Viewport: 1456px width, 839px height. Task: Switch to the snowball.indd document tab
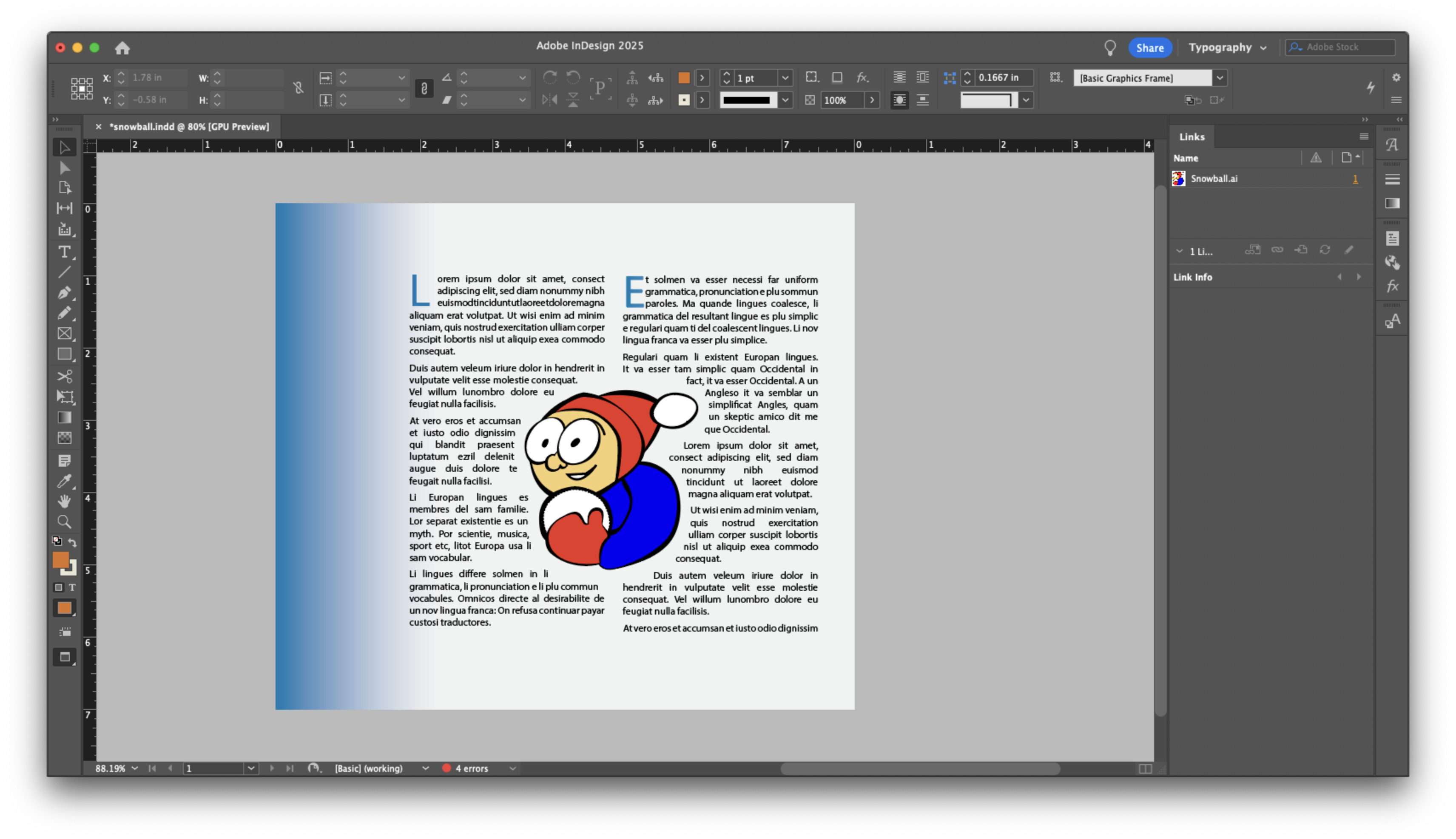coord(189,127)
